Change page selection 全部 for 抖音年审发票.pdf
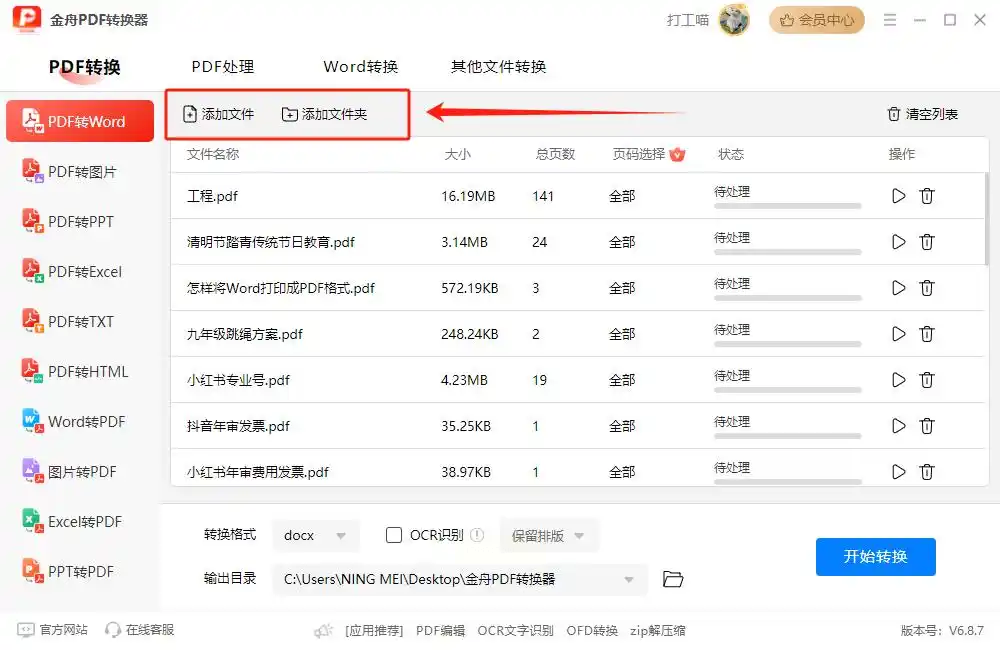 (x=622, y=425)
